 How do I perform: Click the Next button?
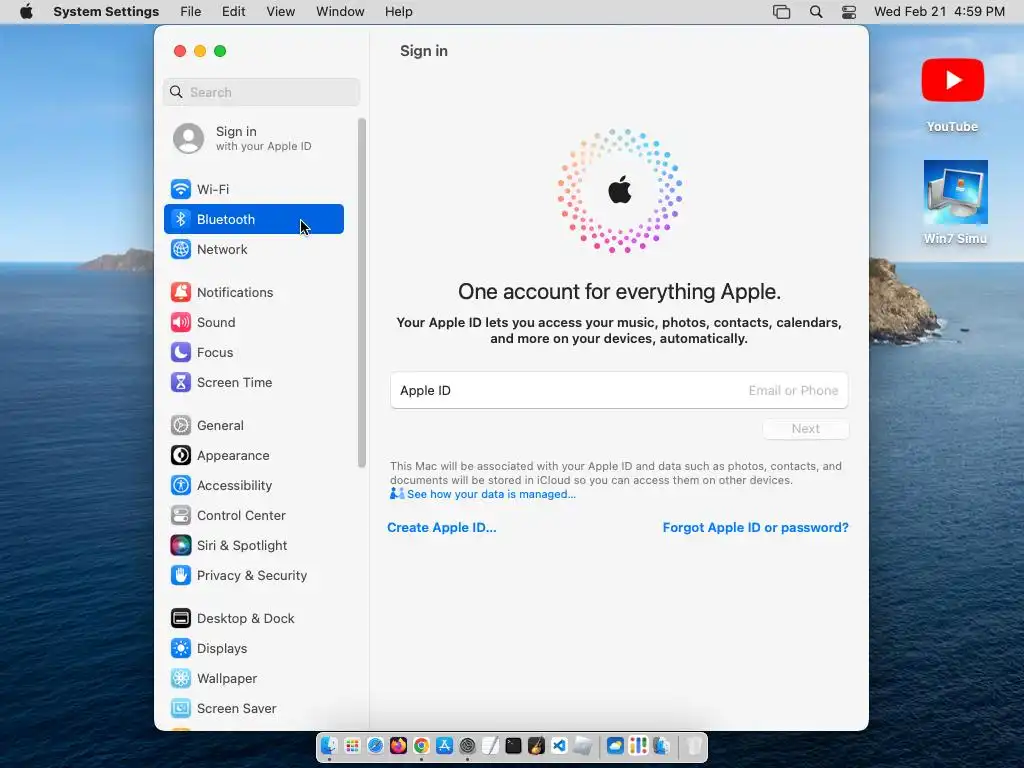coord(806,429)
